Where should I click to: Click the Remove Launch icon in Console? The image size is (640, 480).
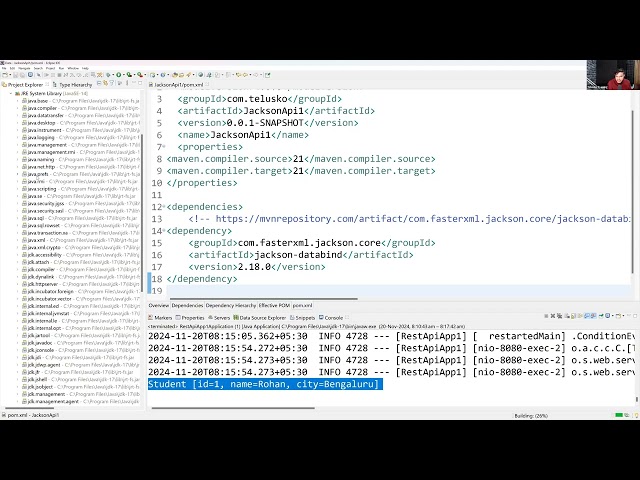[553, 316]
